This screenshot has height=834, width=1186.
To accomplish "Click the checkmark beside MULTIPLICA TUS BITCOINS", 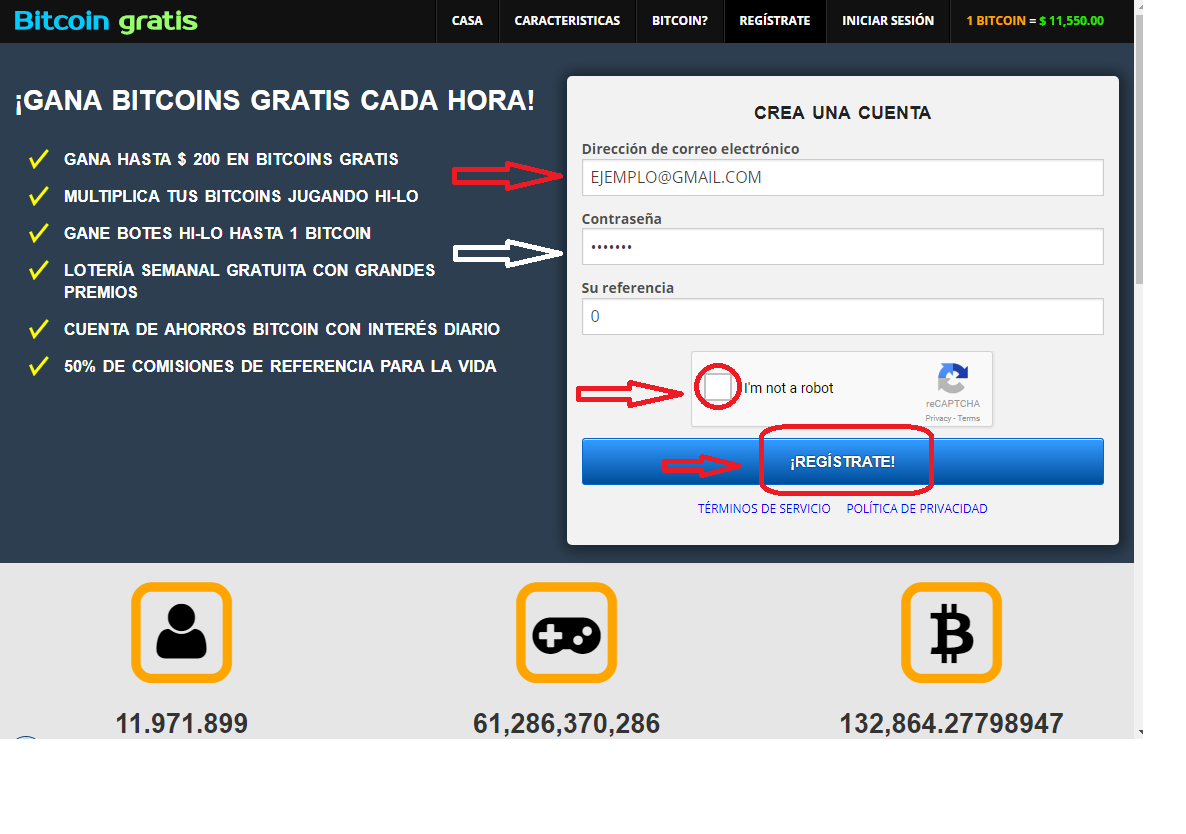I will pyautogui.click(x=39, y=196).
